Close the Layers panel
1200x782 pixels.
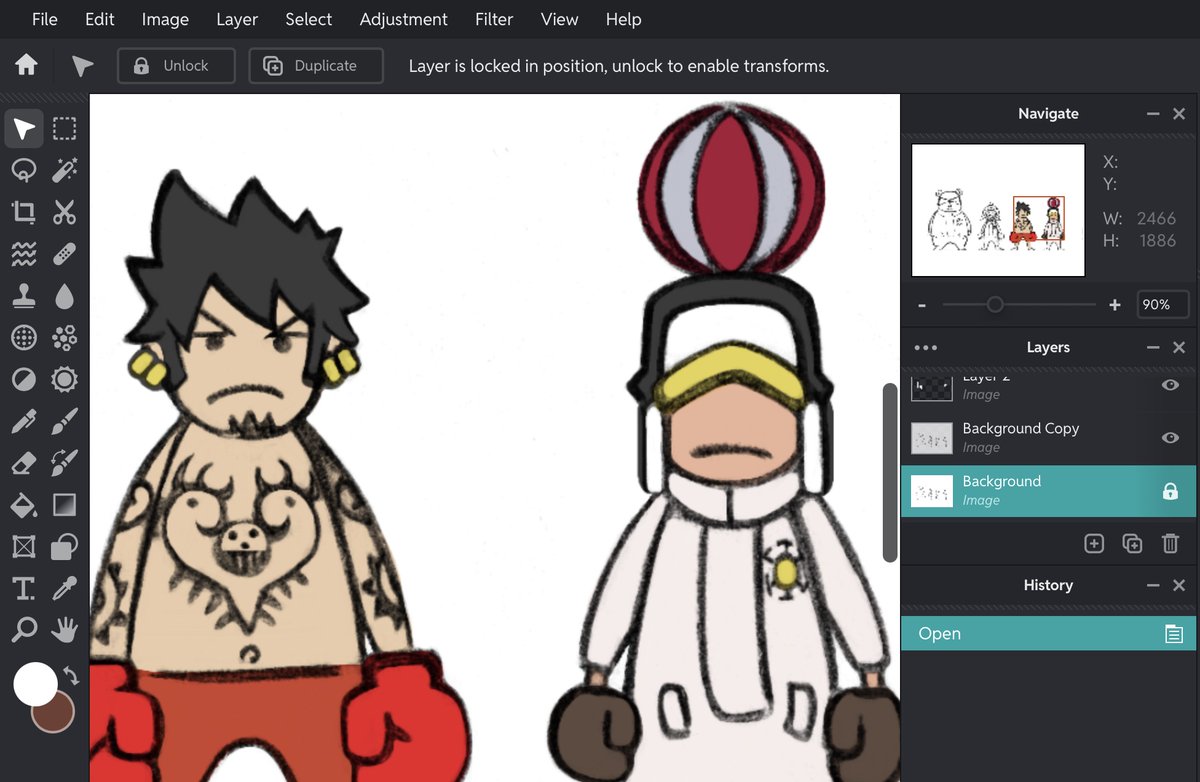(1179, 348)
